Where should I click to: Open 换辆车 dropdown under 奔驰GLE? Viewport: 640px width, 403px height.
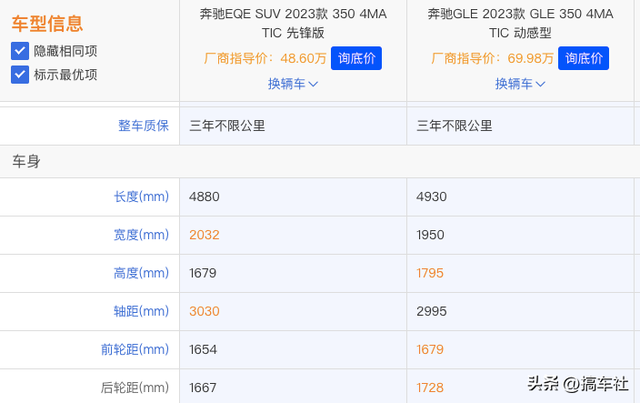tap(520, 84)
